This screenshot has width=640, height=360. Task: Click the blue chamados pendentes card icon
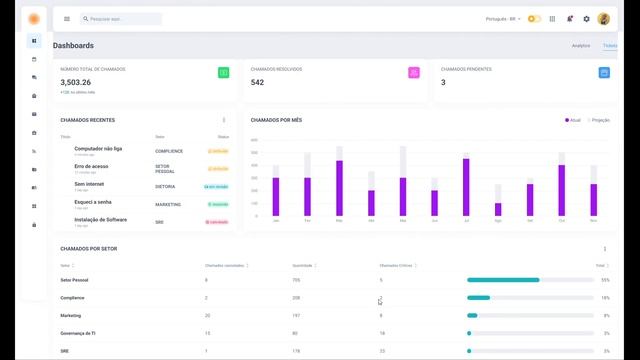point(604,73)
